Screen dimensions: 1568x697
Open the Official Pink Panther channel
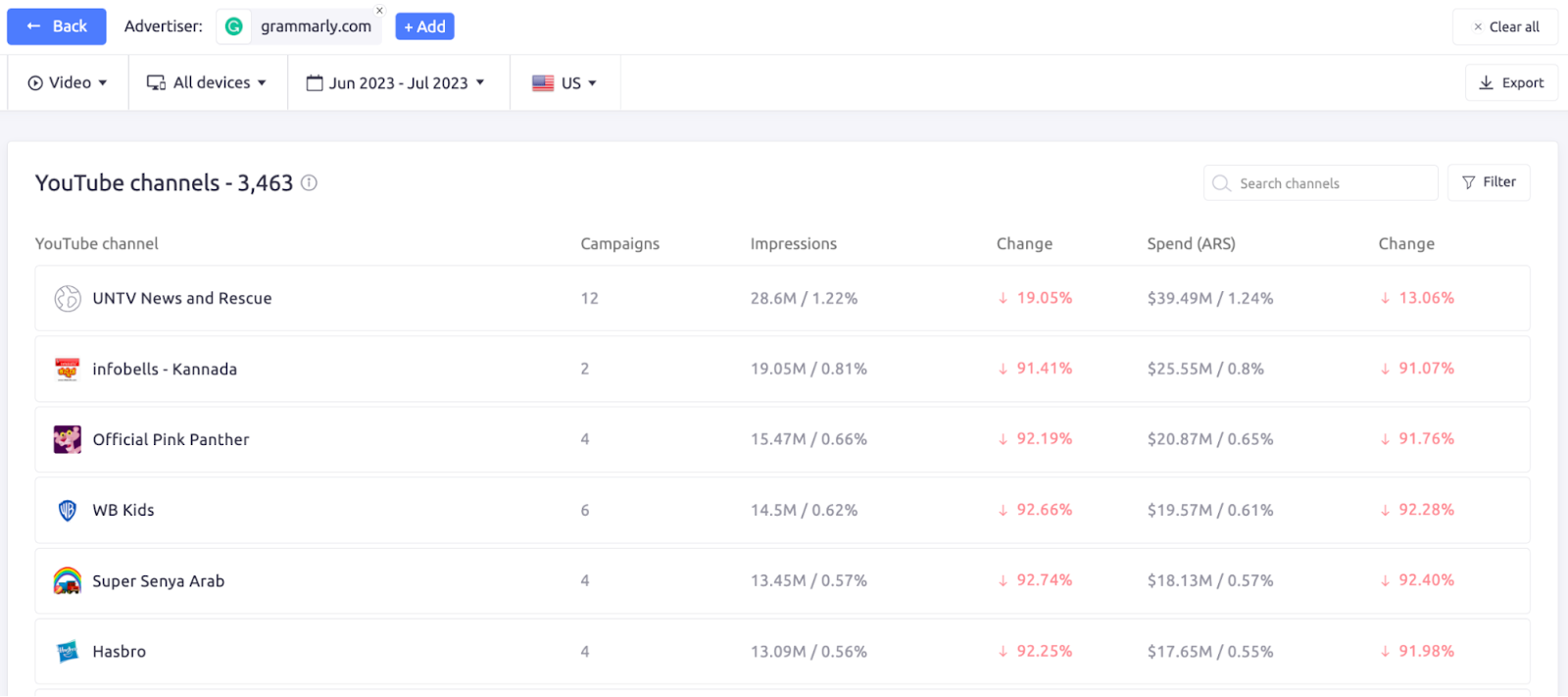[171, 439]
